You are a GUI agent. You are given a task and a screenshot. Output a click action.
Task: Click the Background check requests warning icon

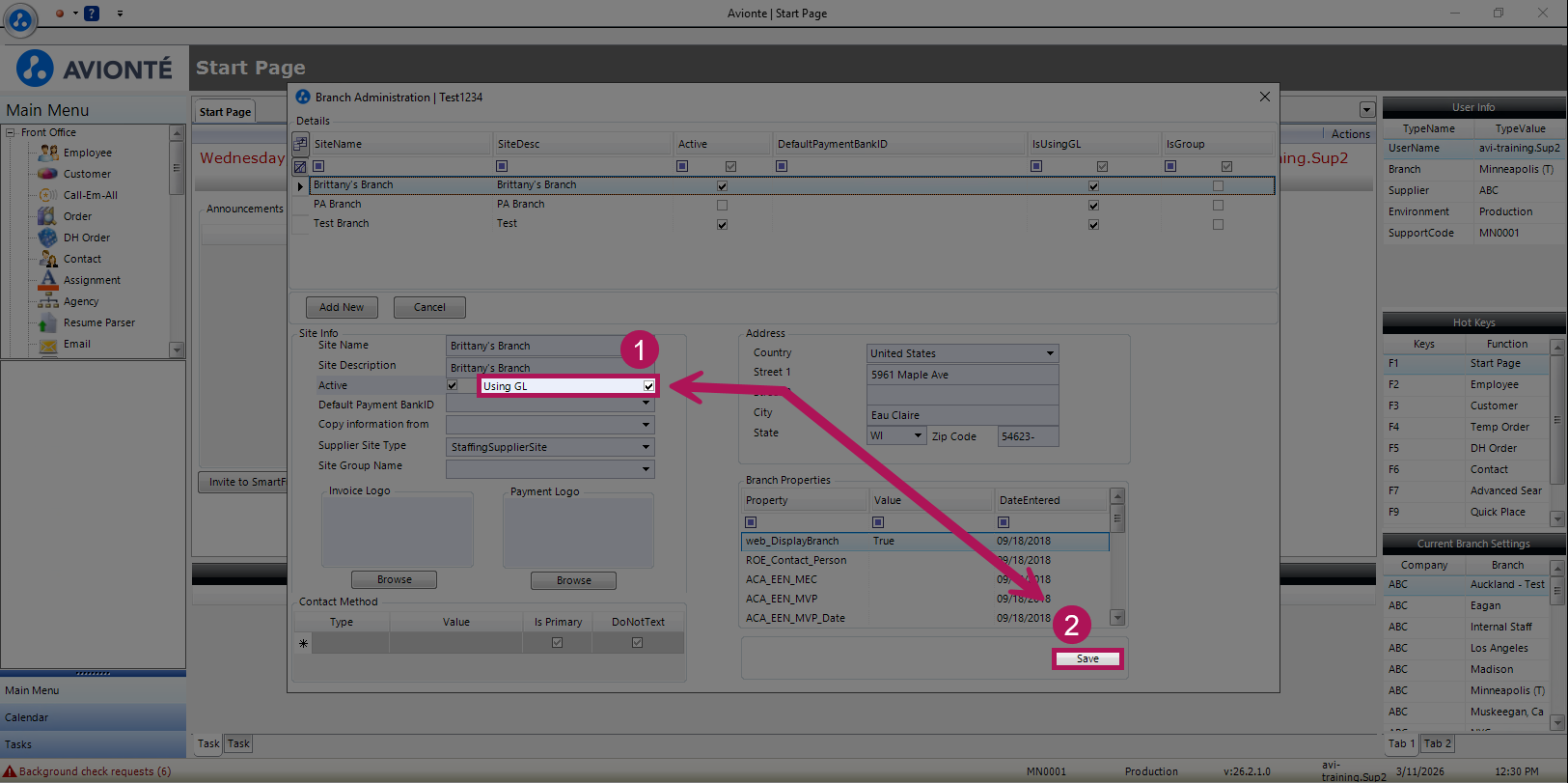(x=10, y=771)
